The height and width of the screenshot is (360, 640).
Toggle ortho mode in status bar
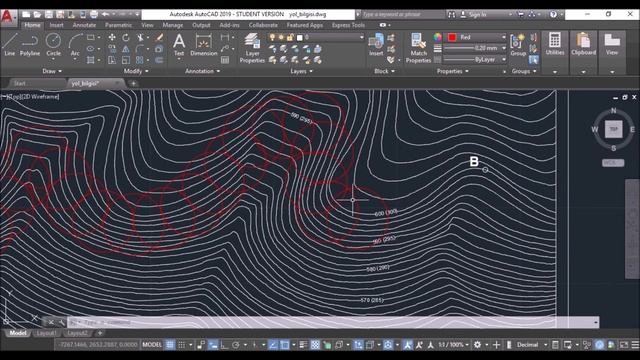tap(224, 345)
